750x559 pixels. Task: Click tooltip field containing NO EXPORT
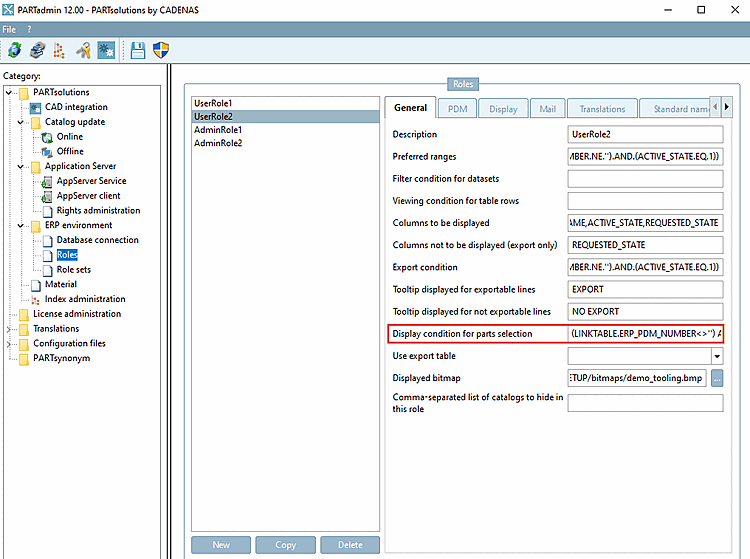coord(645,312)
